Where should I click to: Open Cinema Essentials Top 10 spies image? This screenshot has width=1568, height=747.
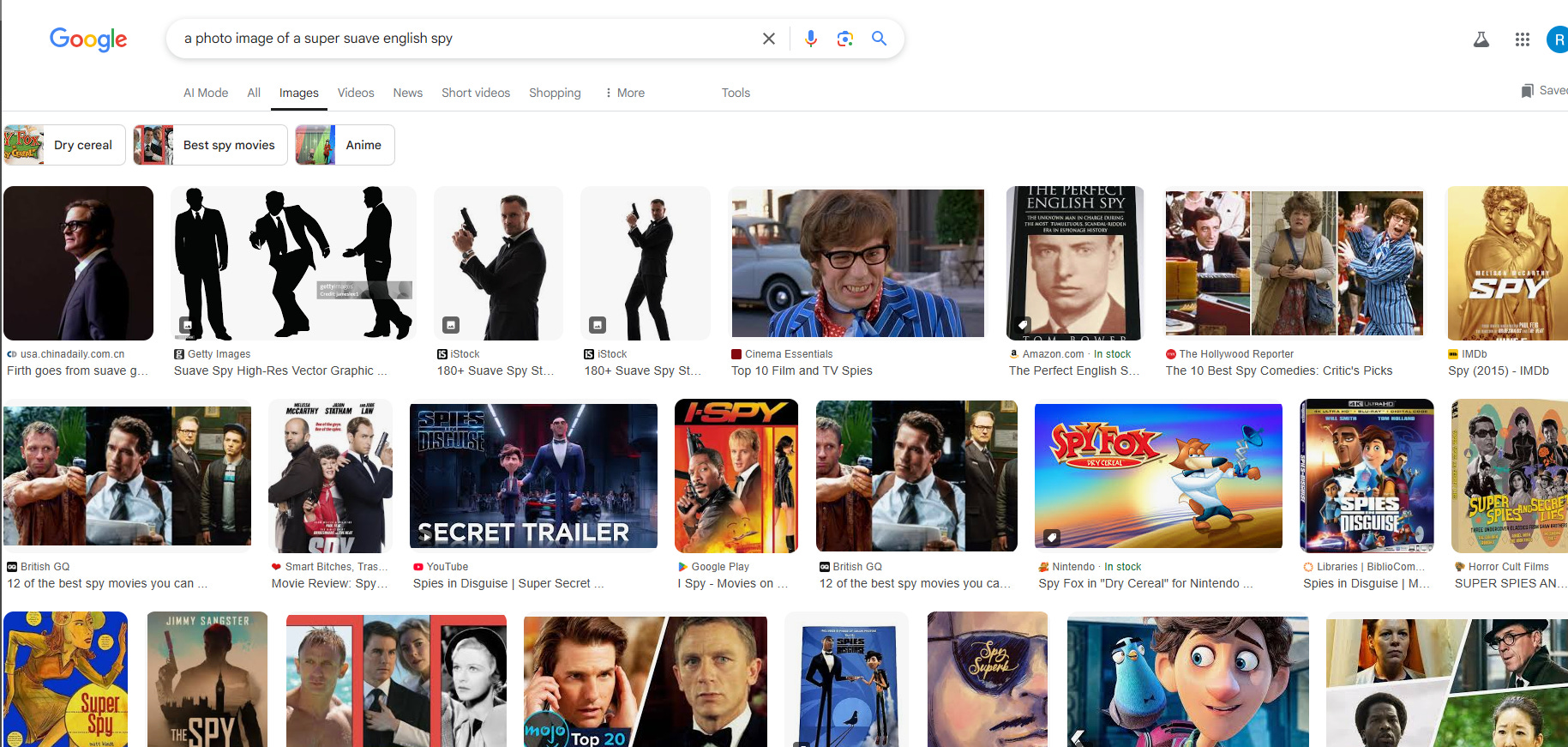pos(858,263)
